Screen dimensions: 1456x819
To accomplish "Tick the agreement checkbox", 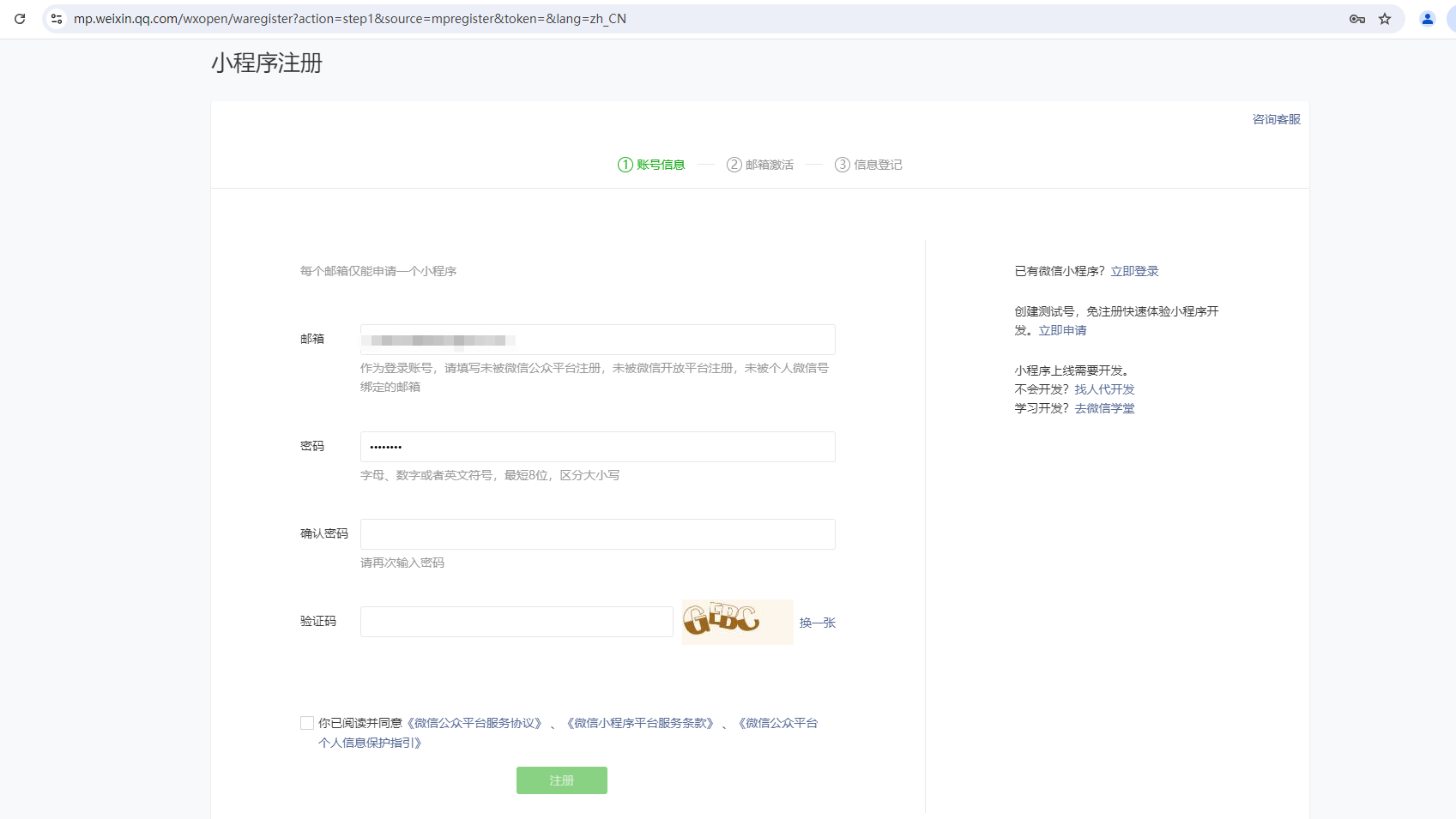I will (307, 723).
